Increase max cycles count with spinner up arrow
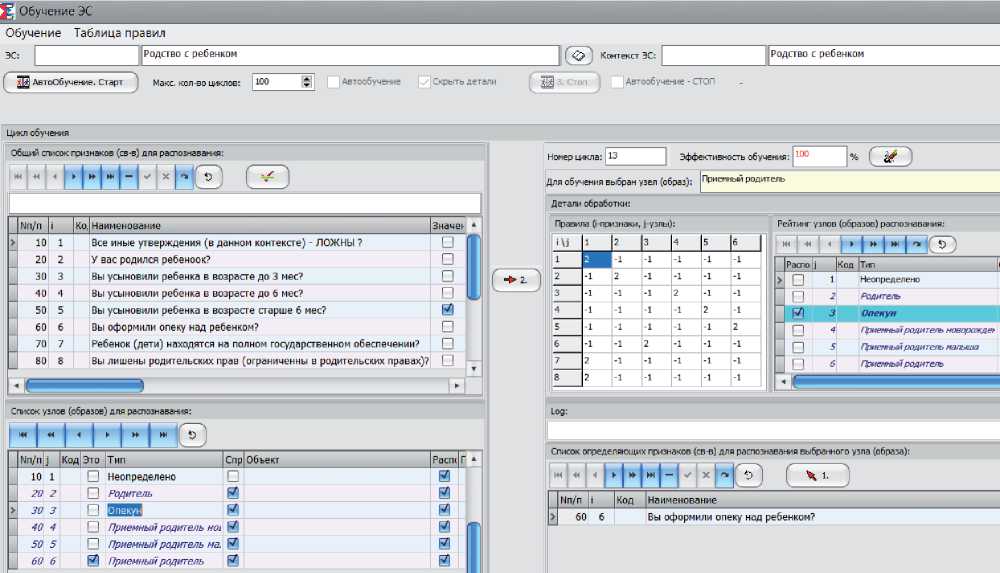 [x=307, y=78]
